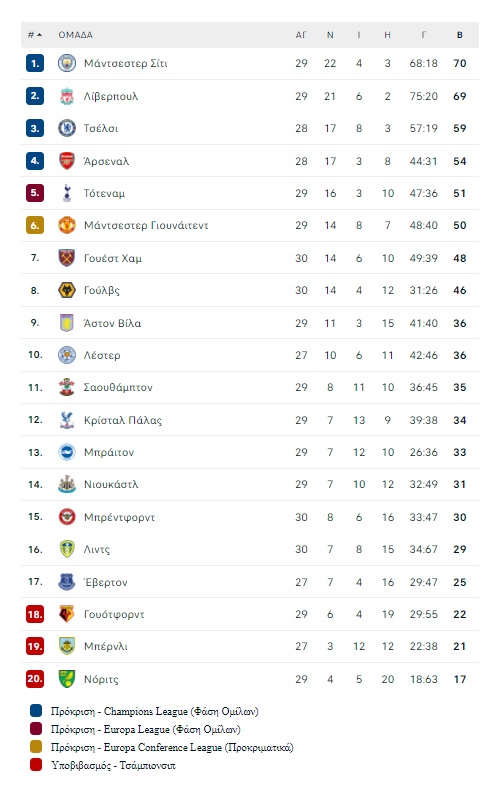Click the Liverpool club crest icon

click(x=67, y=96)
